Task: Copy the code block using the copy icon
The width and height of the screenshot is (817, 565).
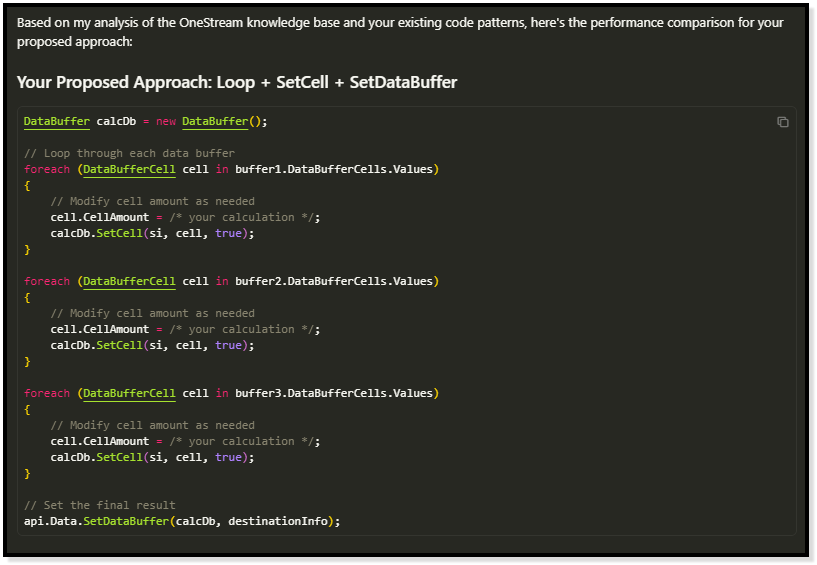Action: [x=782, y=122]
